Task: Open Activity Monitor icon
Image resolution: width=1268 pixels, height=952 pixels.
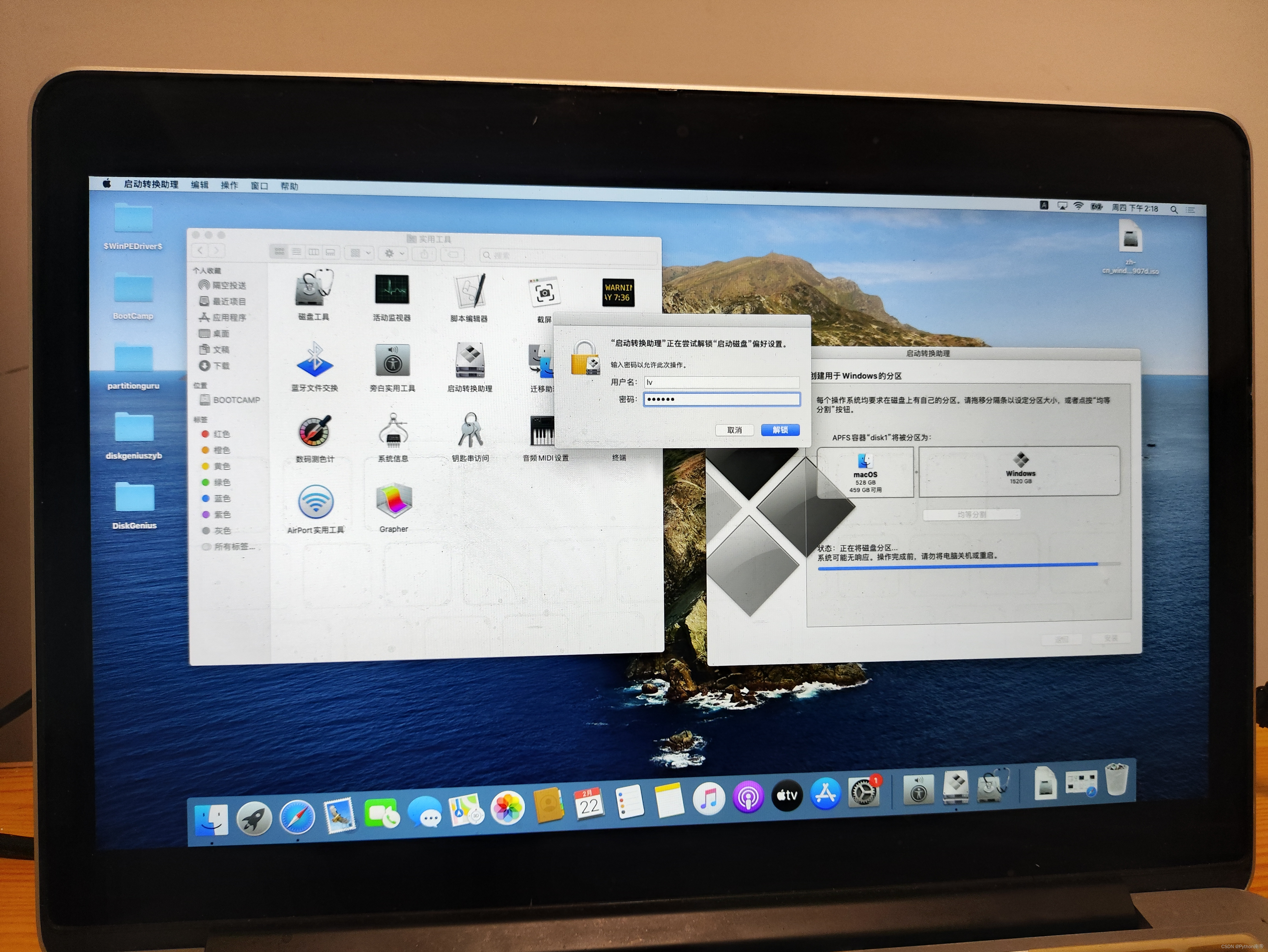Action: [392, 289]
